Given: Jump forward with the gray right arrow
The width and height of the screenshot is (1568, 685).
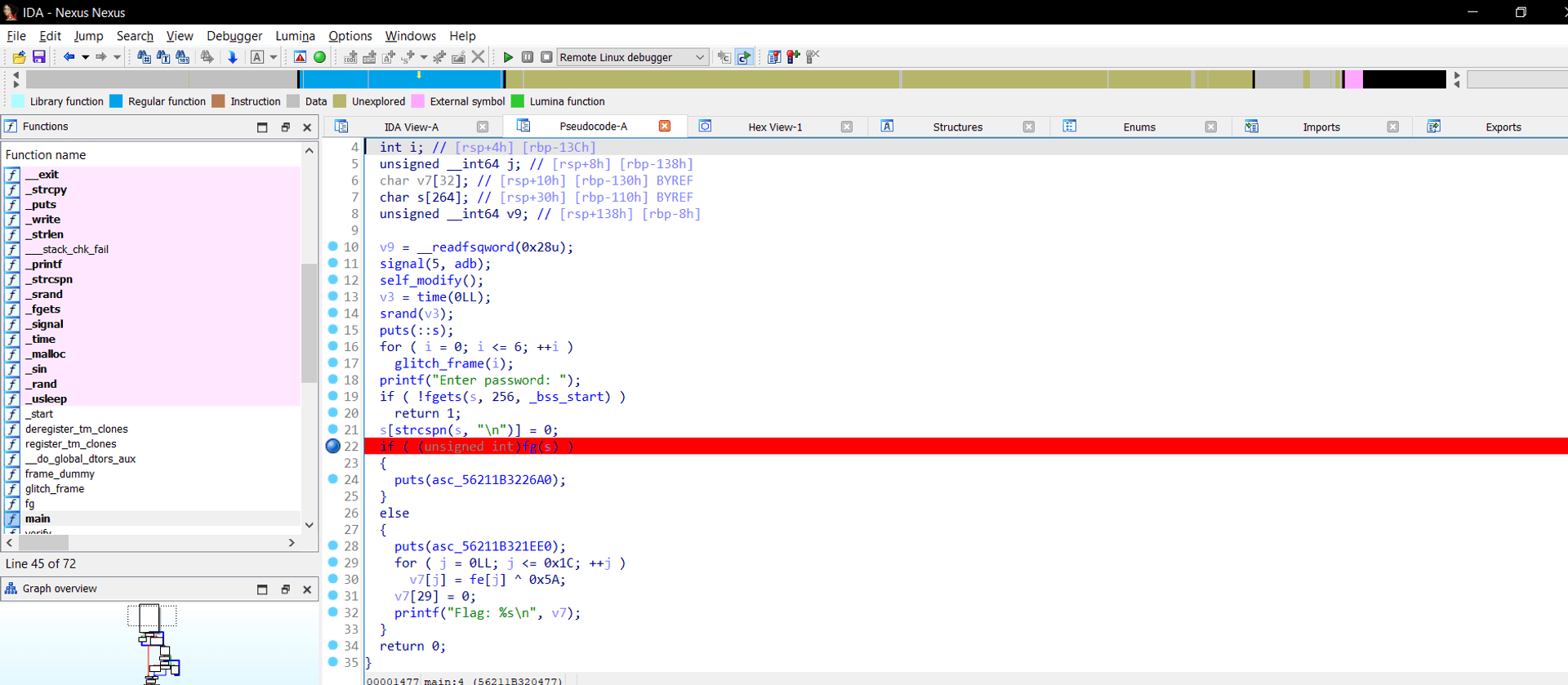Looking at the screenshot, I should tap(101, 57).
